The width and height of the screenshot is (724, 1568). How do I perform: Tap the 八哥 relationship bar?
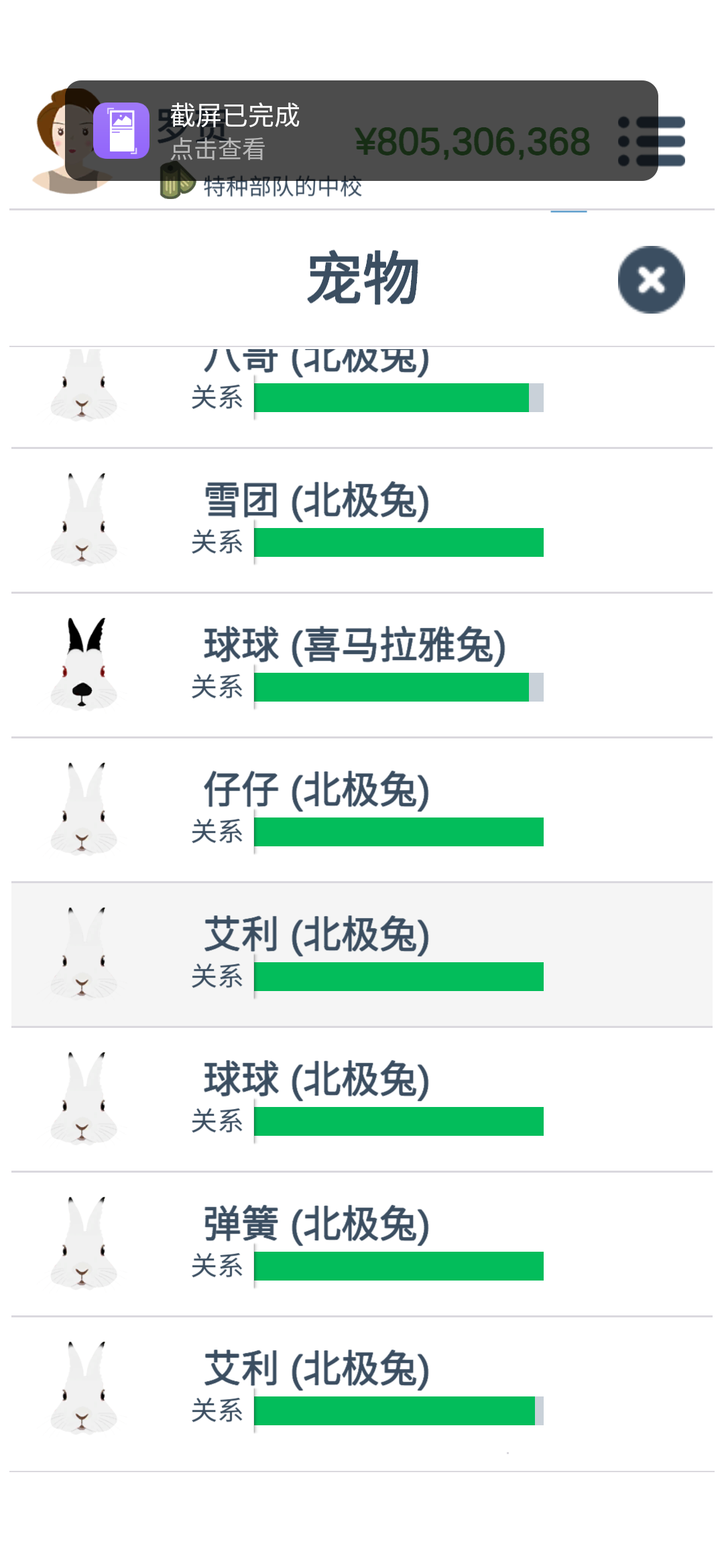point(399,397)
